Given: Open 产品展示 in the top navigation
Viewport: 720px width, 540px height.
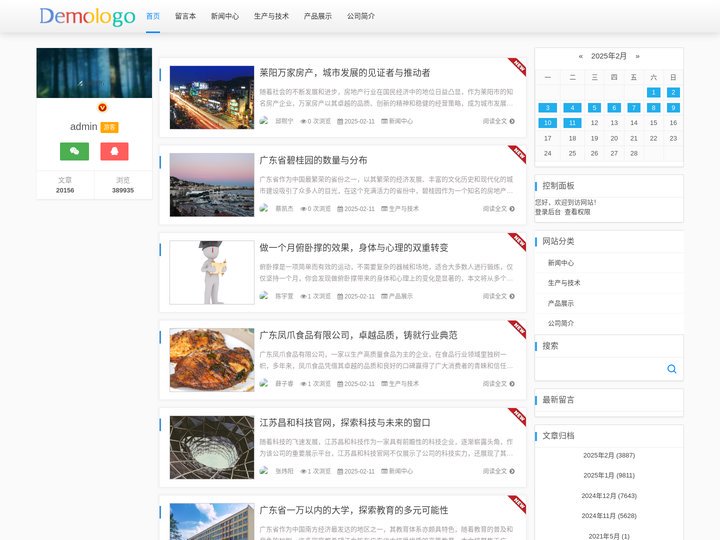Looking at the screenshot, I should pos(318,16).
